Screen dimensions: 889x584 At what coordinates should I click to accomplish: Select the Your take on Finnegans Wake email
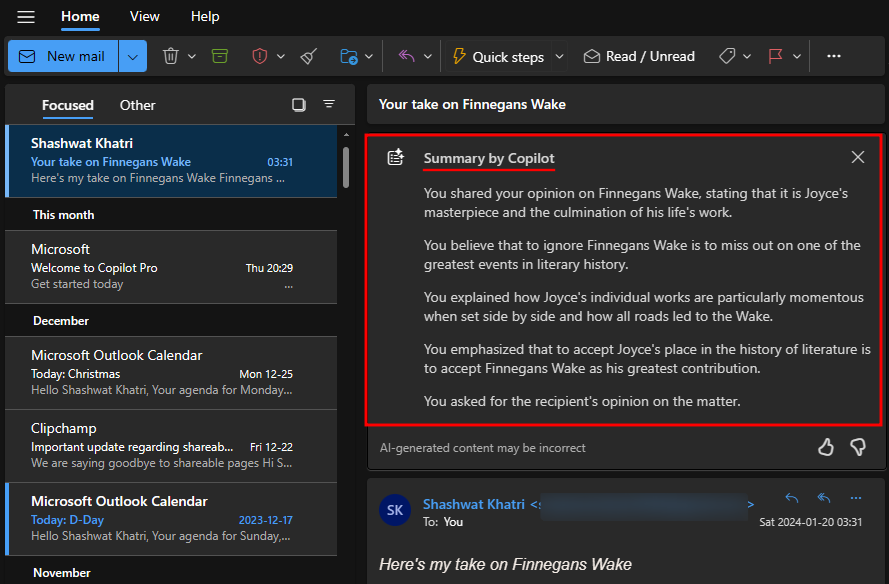pos(171,161)
